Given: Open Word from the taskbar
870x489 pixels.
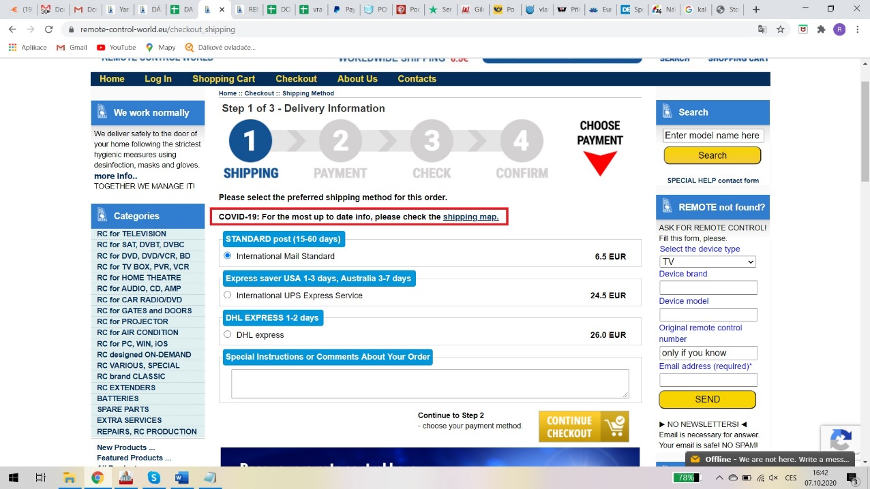Looking at the screenshot, I should click(x=182, y=478).
